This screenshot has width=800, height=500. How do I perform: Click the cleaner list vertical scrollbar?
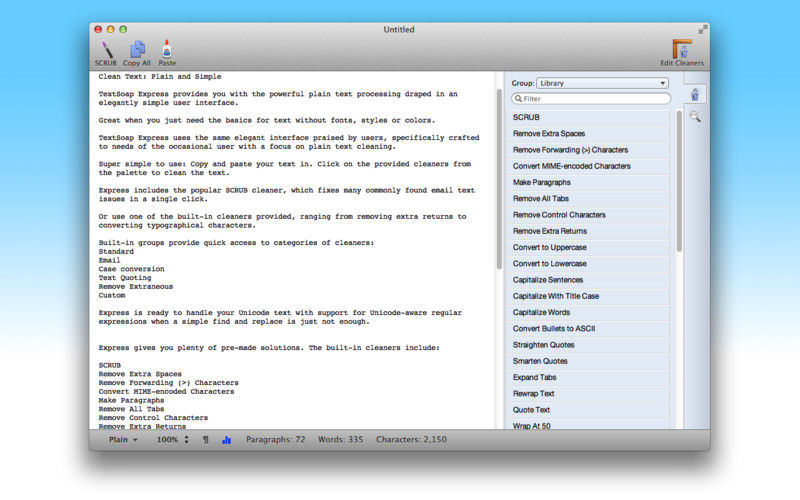[679, 181]
